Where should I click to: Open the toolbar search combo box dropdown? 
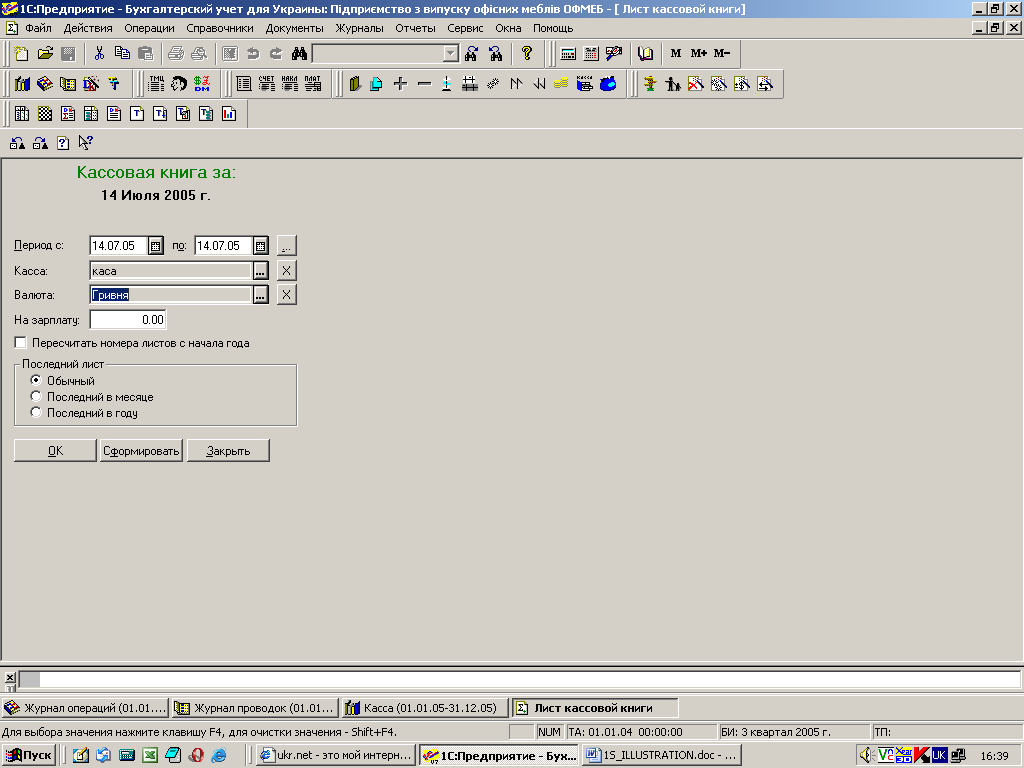point(451,54)
